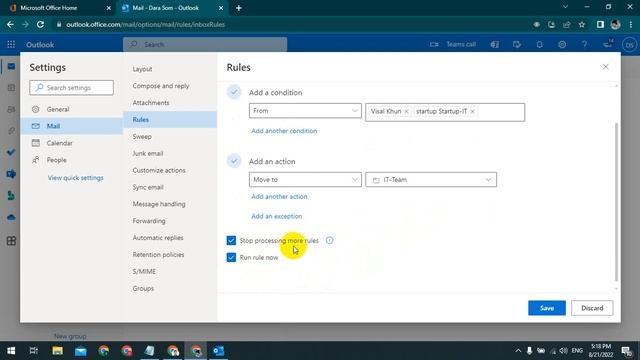The width and height of the screenshot is (640, 360).
Task: Select the People settings category
Action: pyautogui.click(x=71, y=160)
